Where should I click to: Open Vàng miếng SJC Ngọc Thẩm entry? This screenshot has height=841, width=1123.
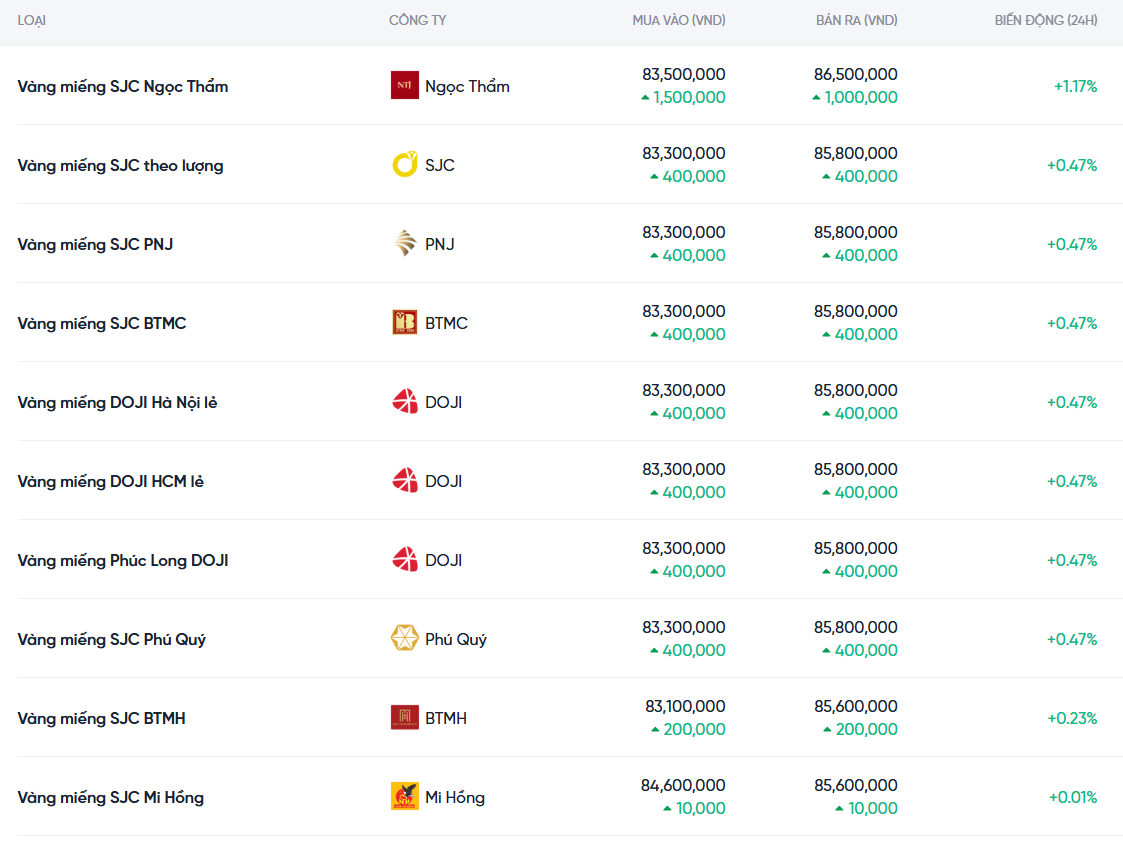122,87
